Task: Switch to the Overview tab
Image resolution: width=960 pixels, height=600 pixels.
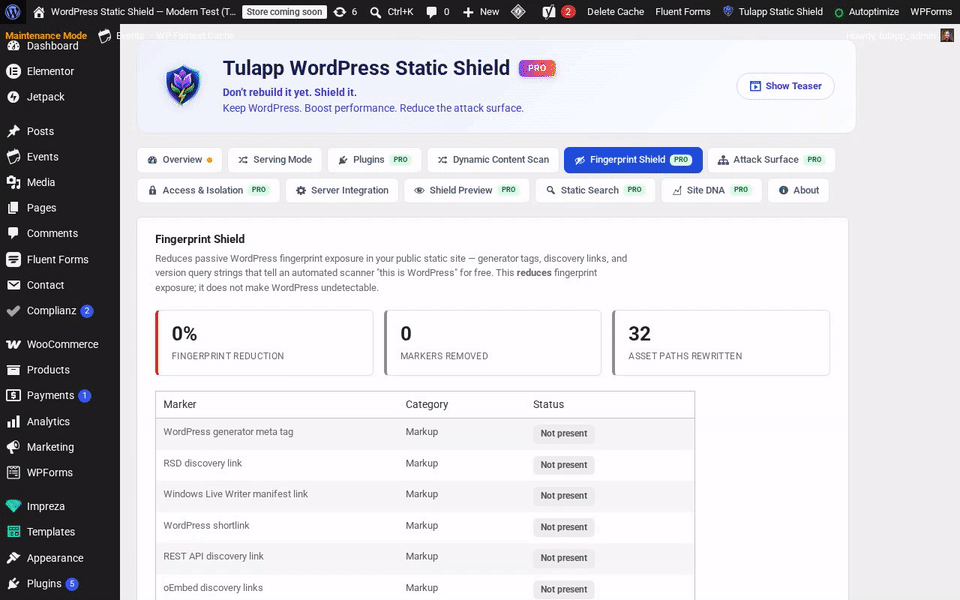Action: 180,160
